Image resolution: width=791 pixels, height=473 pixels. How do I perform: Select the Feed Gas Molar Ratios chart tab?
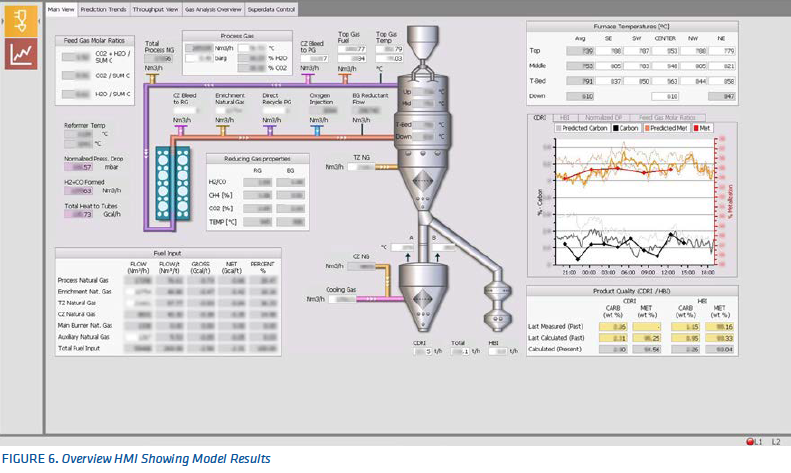[666, 117]
